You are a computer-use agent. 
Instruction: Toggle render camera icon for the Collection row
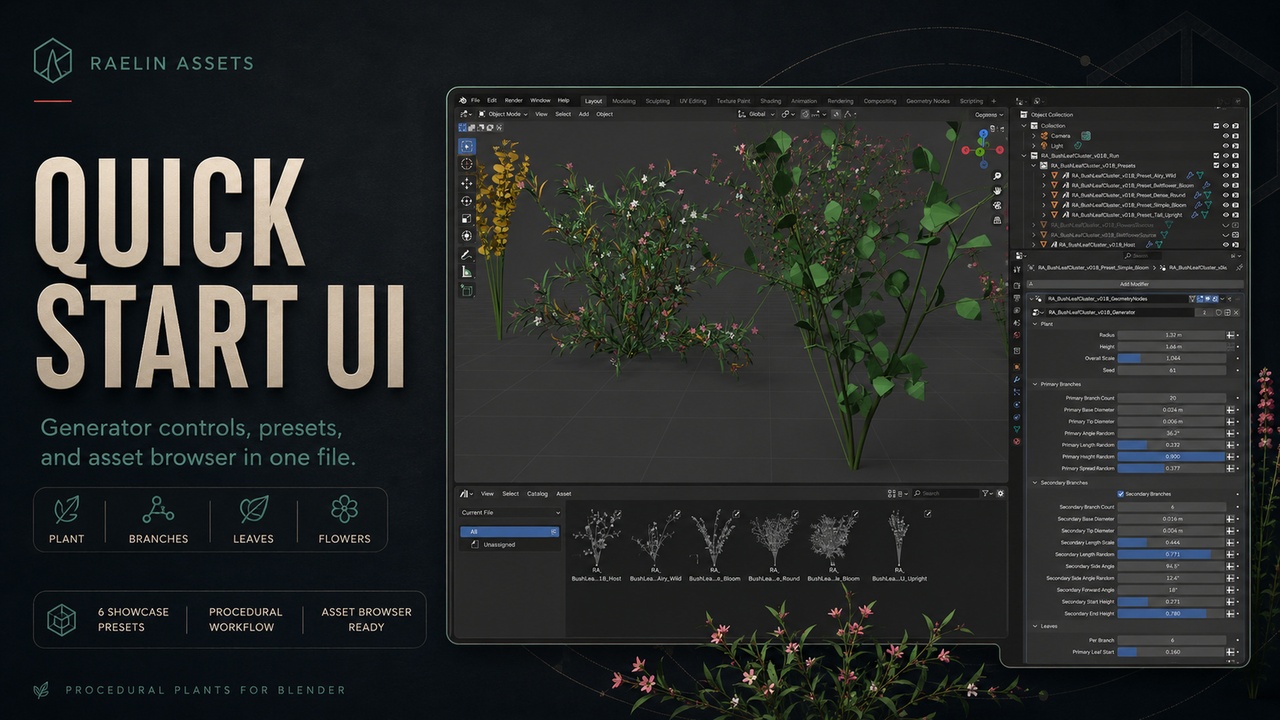(1236, 126)
